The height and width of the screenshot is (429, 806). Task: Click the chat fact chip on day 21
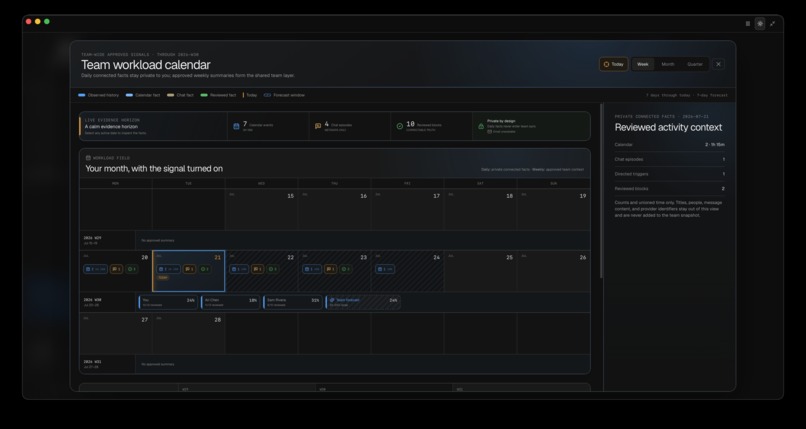click(189, 269)
